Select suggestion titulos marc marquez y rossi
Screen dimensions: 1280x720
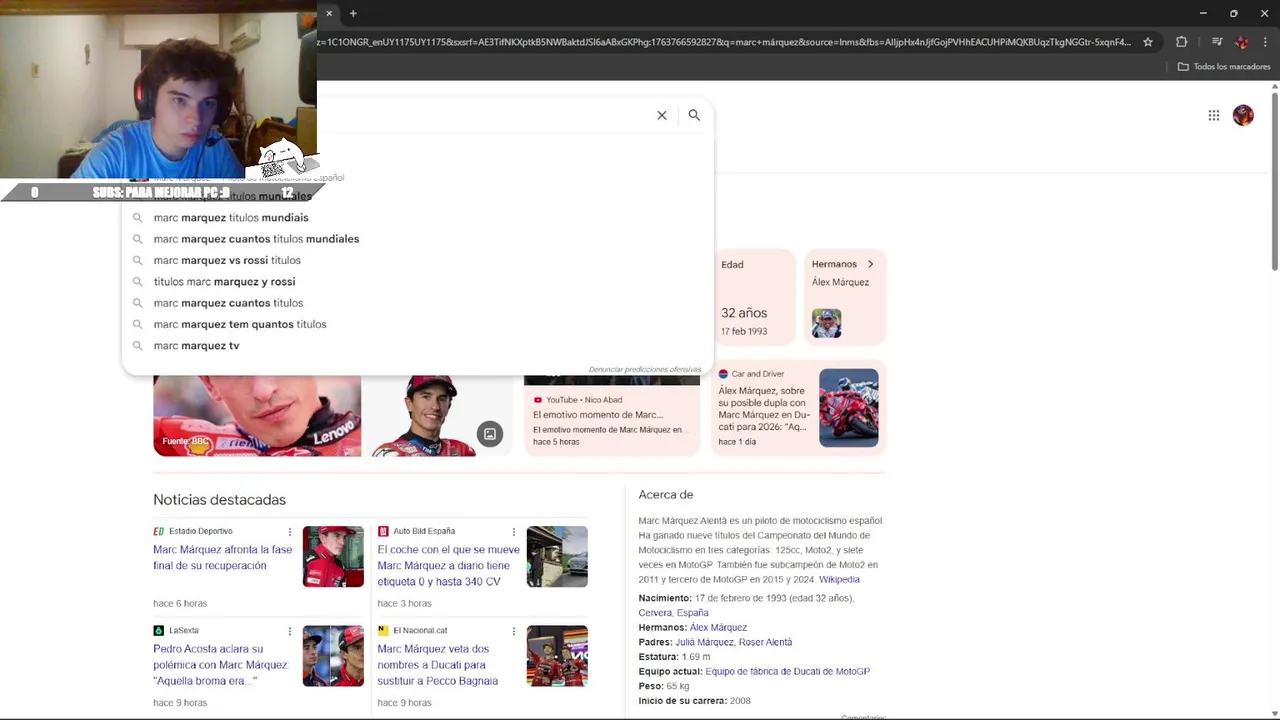click(417, 281)
